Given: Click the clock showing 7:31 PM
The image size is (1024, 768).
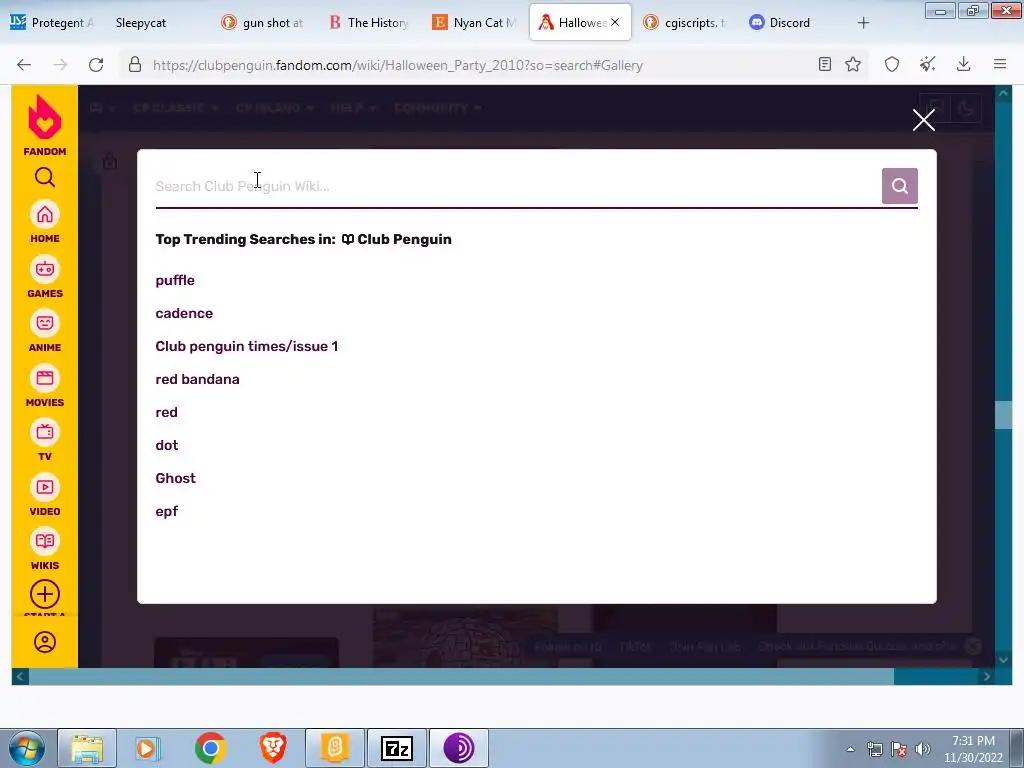Looking at the screenshot, I should [x=973, y=741].
